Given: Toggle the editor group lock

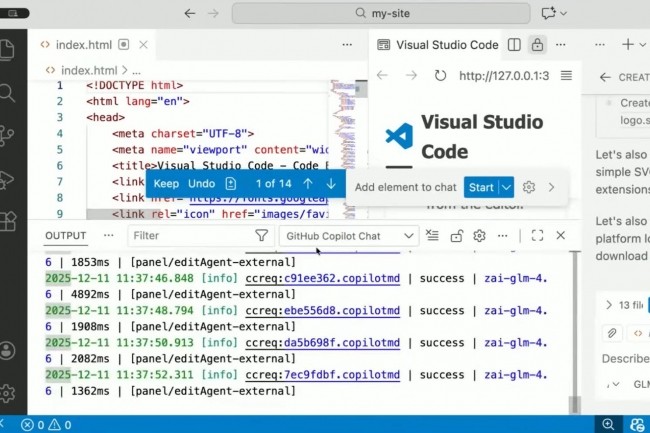Looking at the screenshot, I should (537, 45).
